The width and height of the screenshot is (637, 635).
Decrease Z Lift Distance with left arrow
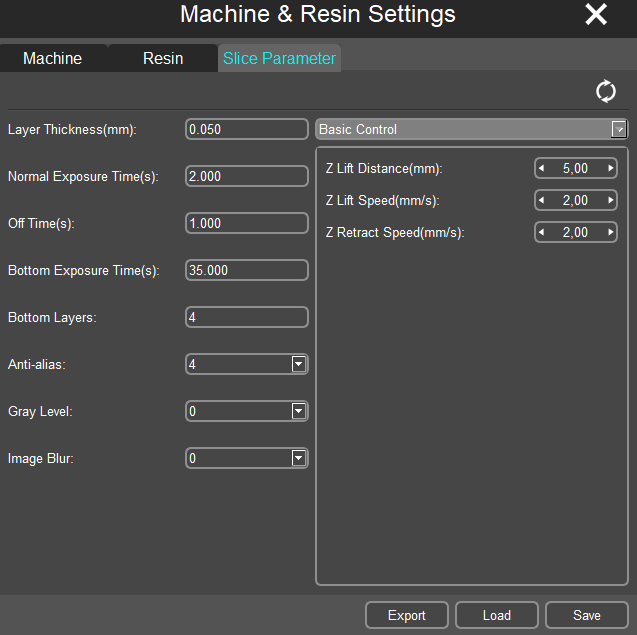pos(542,169)
